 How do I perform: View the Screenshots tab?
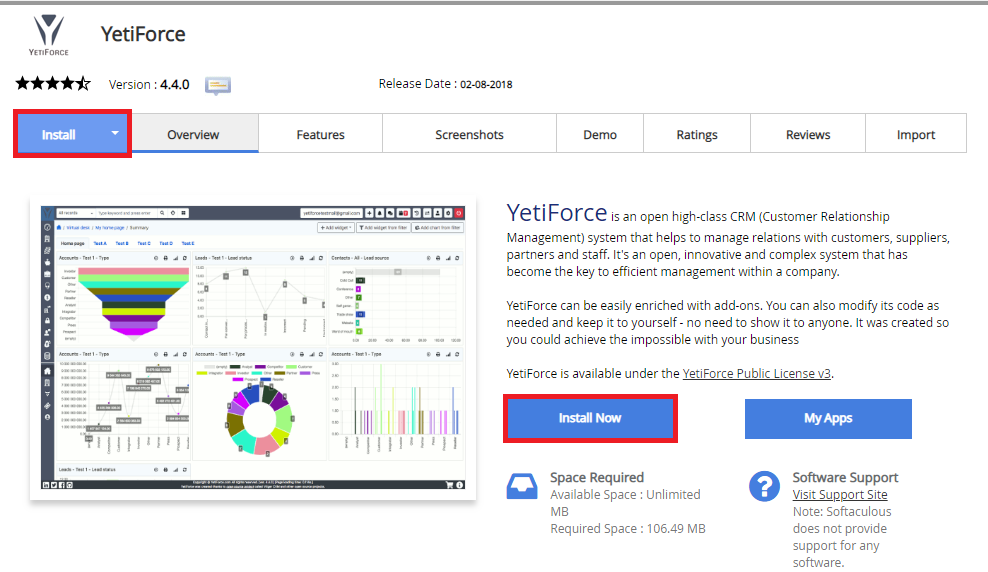[469, 134]
